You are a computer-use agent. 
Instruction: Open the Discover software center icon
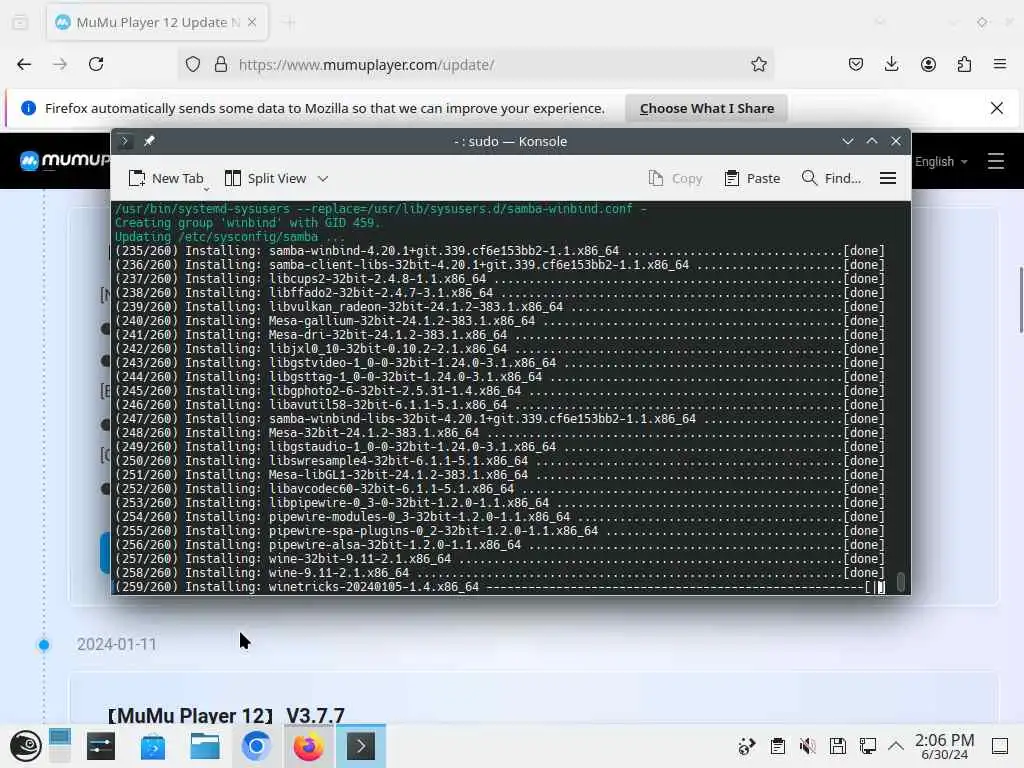pos(153,746)
